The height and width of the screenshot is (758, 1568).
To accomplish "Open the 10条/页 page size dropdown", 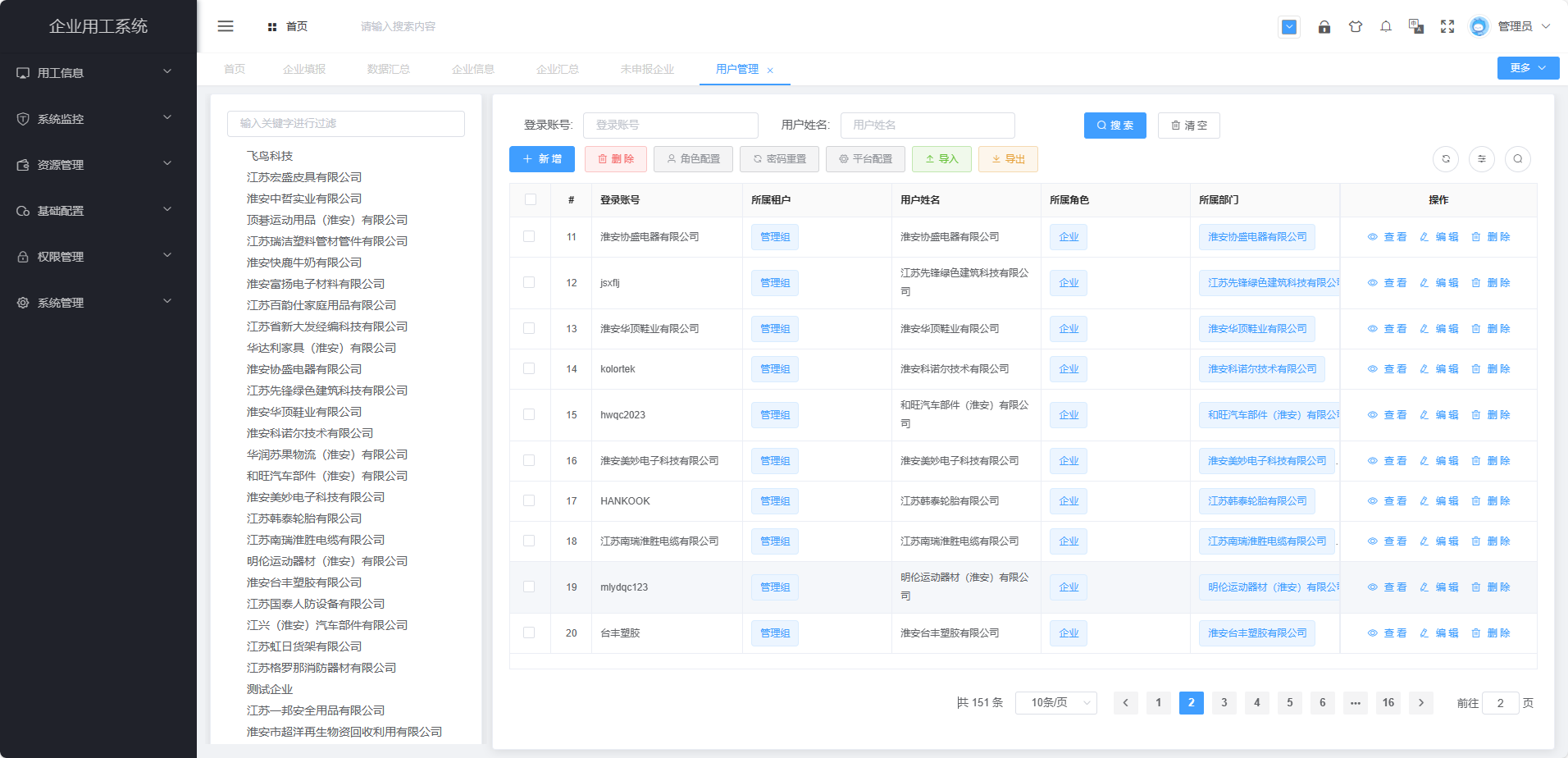I will point(1055,703).
